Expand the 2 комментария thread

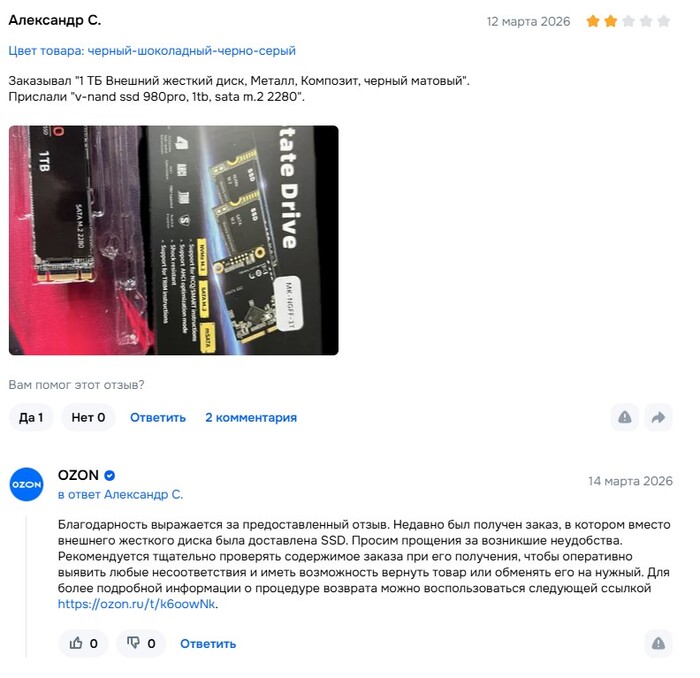coord(251,418)
